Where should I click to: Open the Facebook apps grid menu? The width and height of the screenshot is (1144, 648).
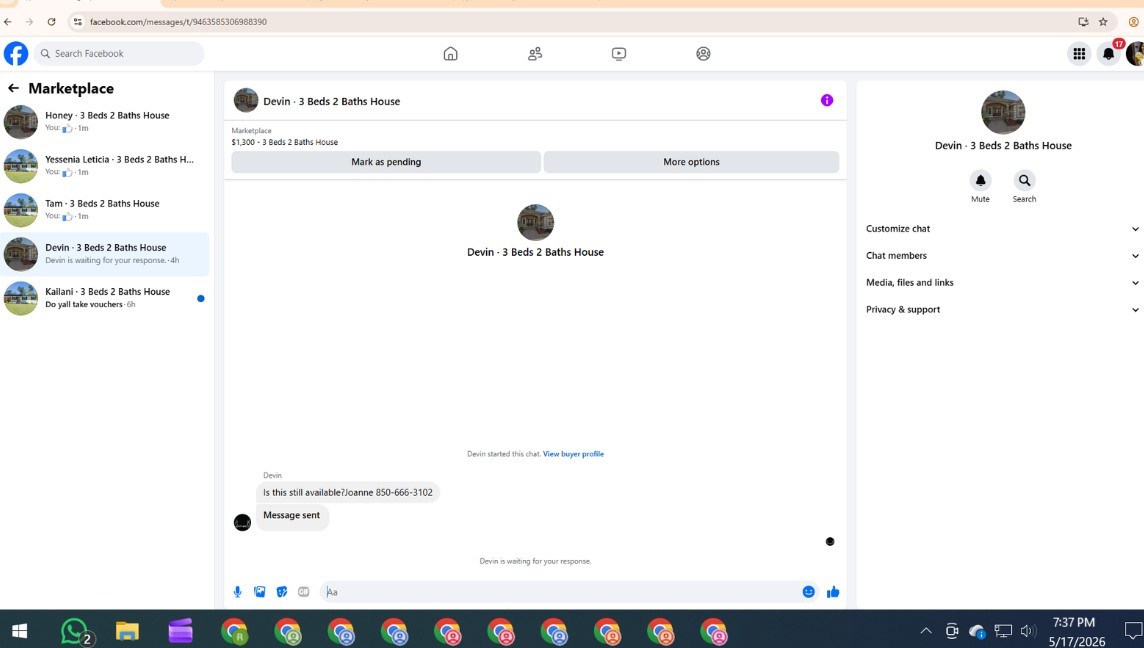(x=1079, y=53)
